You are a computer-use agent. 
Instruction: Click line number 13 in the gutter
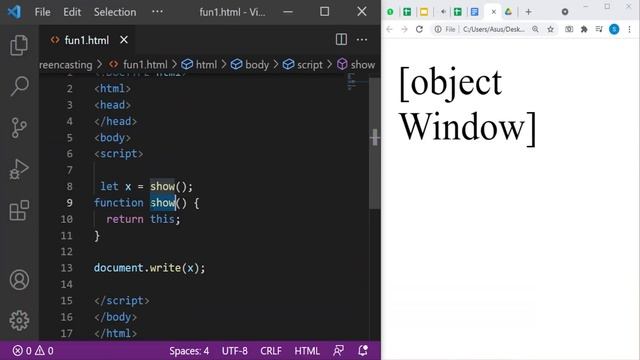(x=67, y=268)
